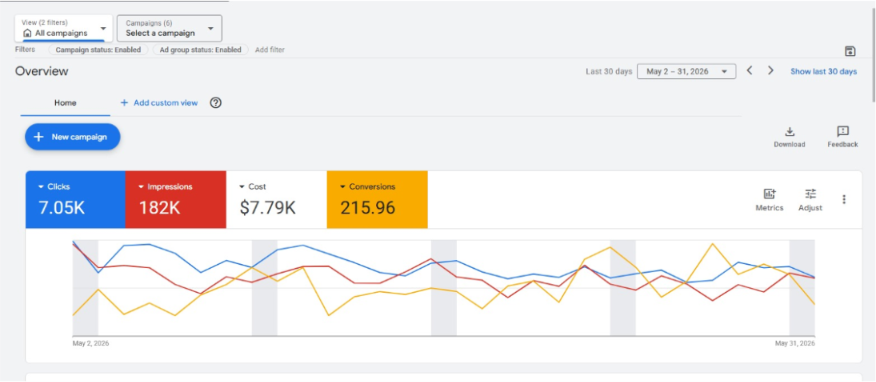Click Show last 30 days link
876x382 pixels.
coord(823,71)
